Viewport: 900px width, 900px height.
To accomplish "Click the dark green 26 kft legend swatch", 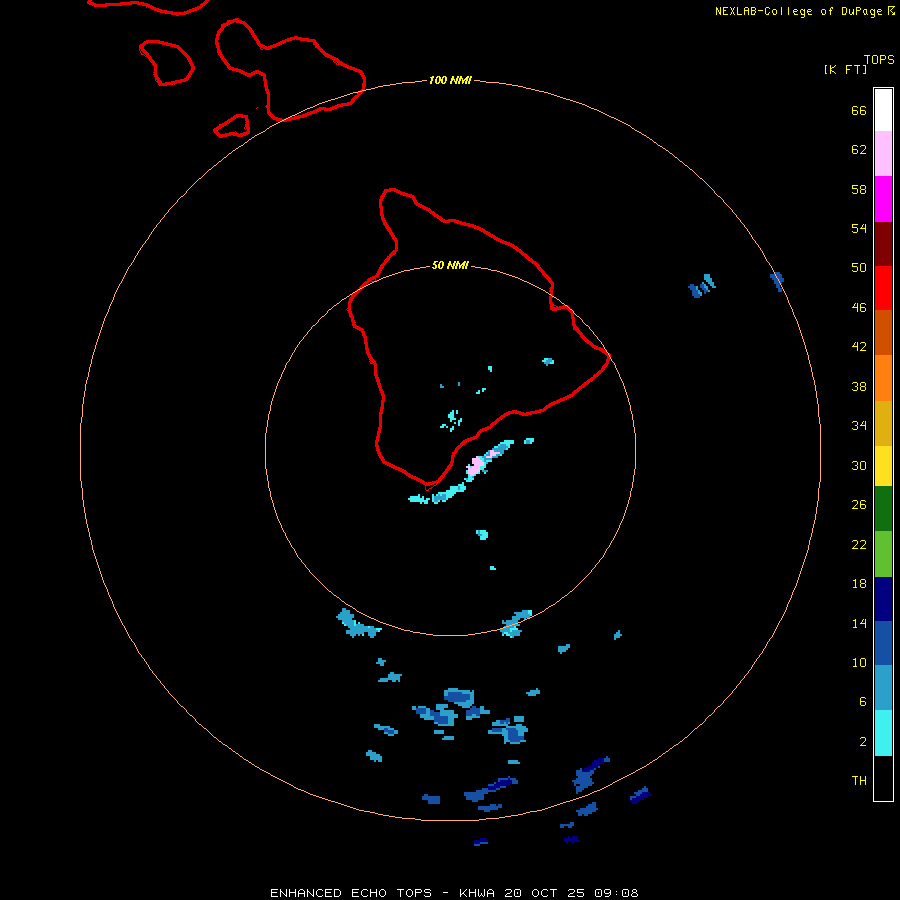I will (883, 509).
